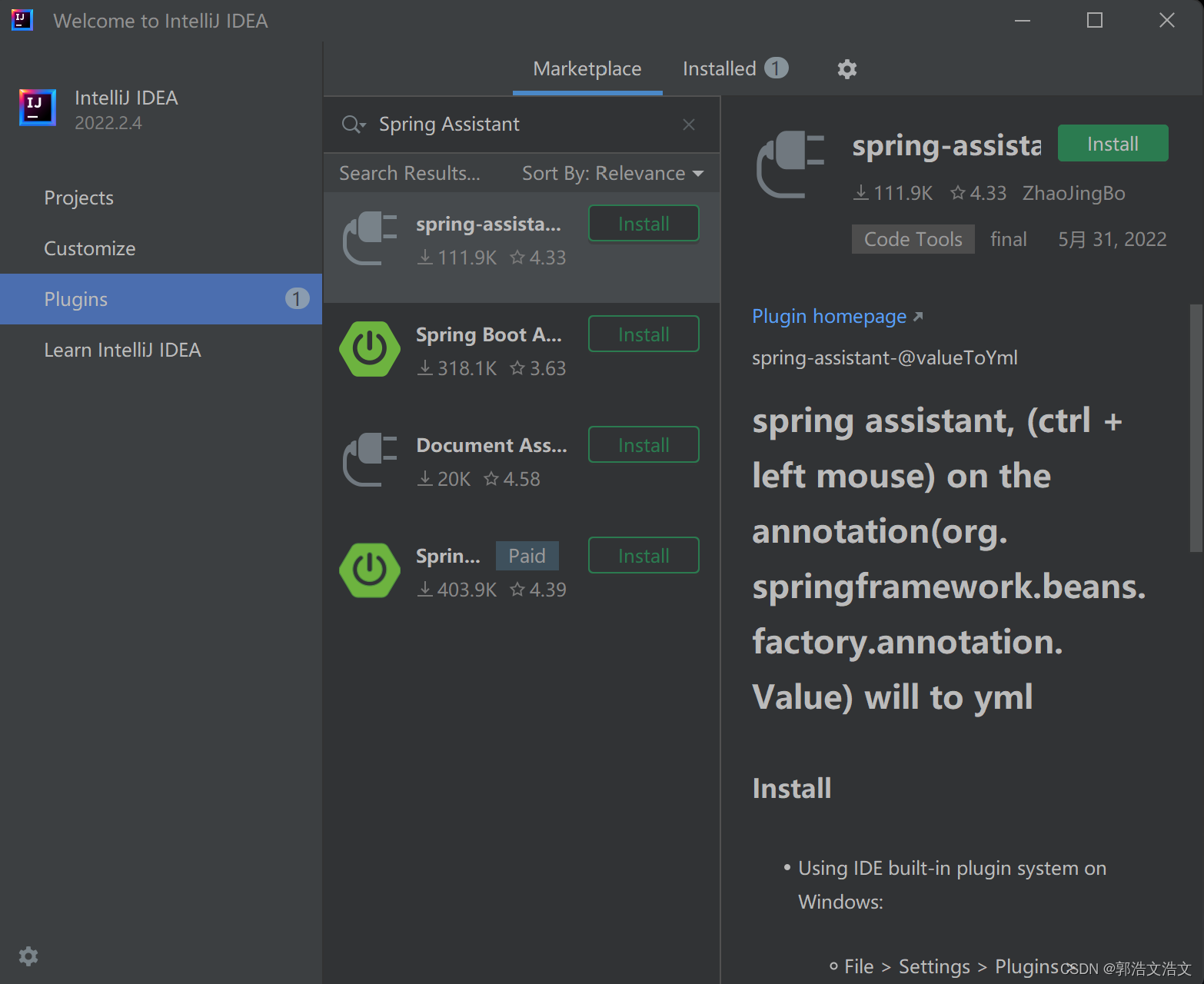Viewport: 1204px width, 984px height.
Task: Close the Welcome to IntelliJ IDEA window
Action: tap(1166, 21)
